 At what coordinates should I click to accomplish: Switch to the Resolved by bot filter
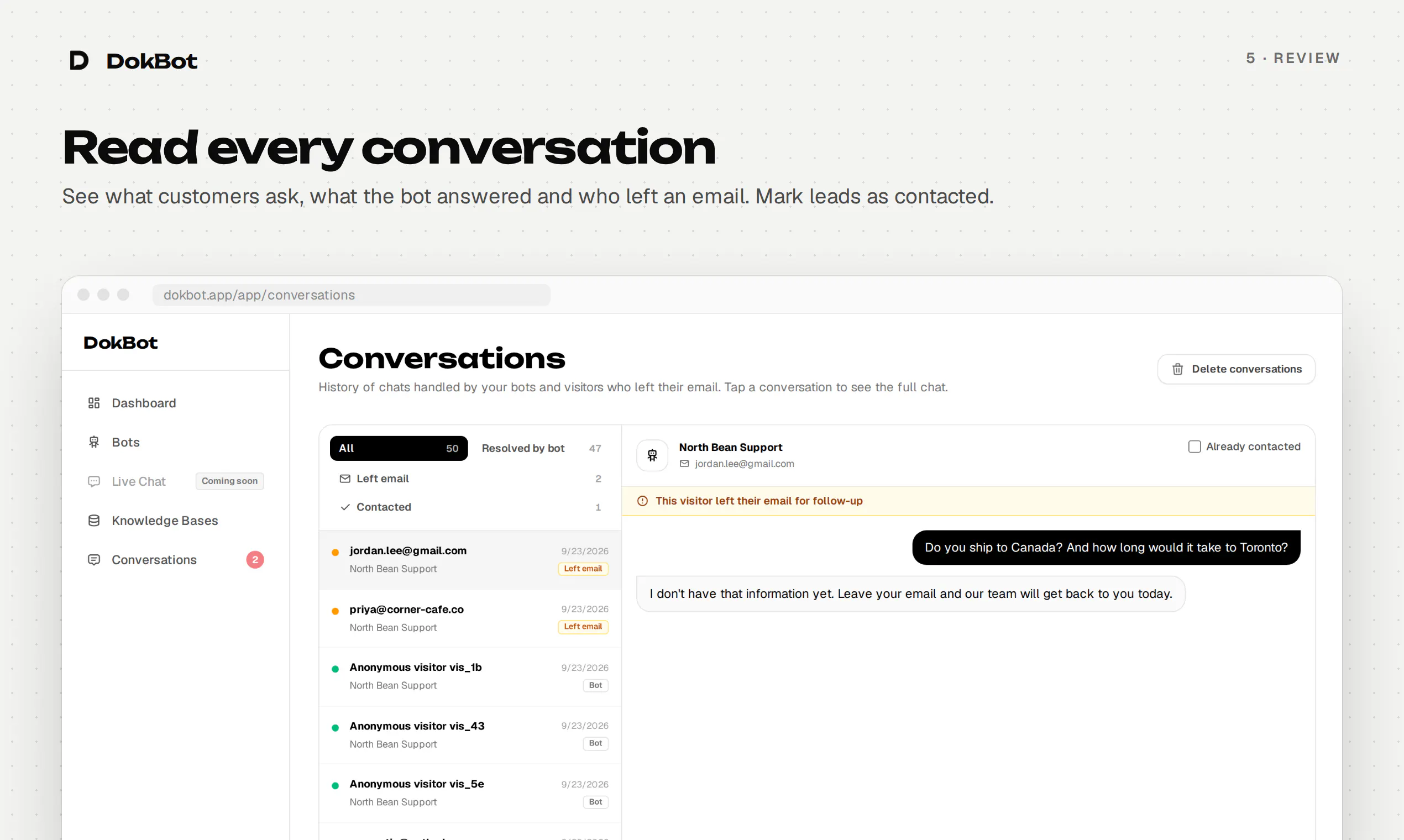coord(541,448)
